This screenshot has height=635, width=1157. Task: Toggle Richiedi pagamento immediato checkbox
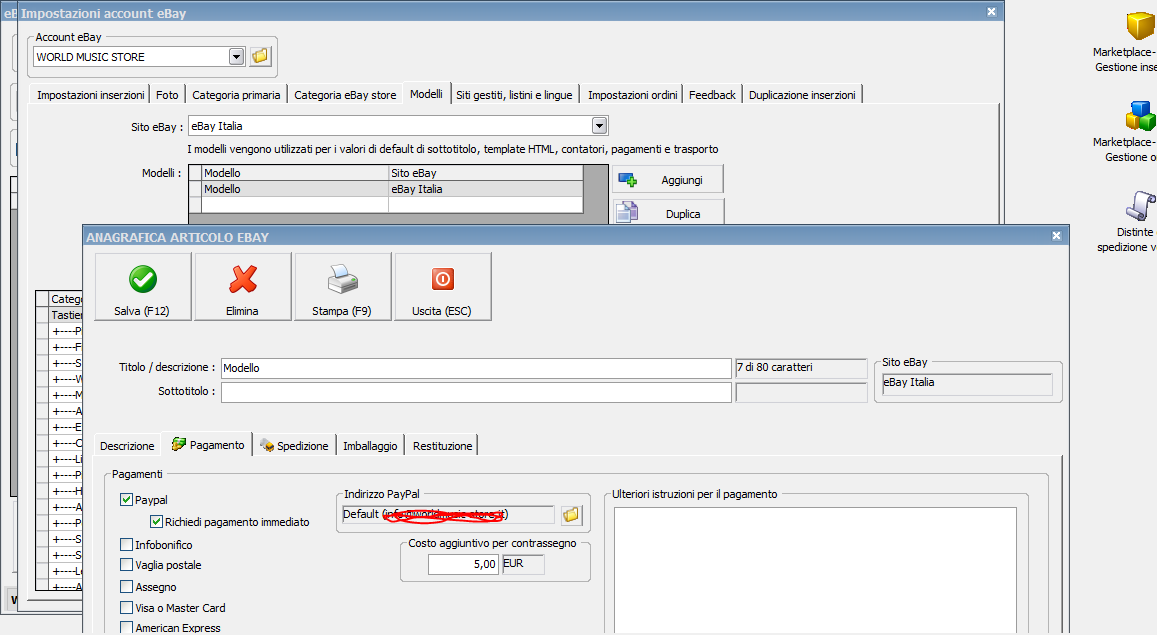point(156,521)
